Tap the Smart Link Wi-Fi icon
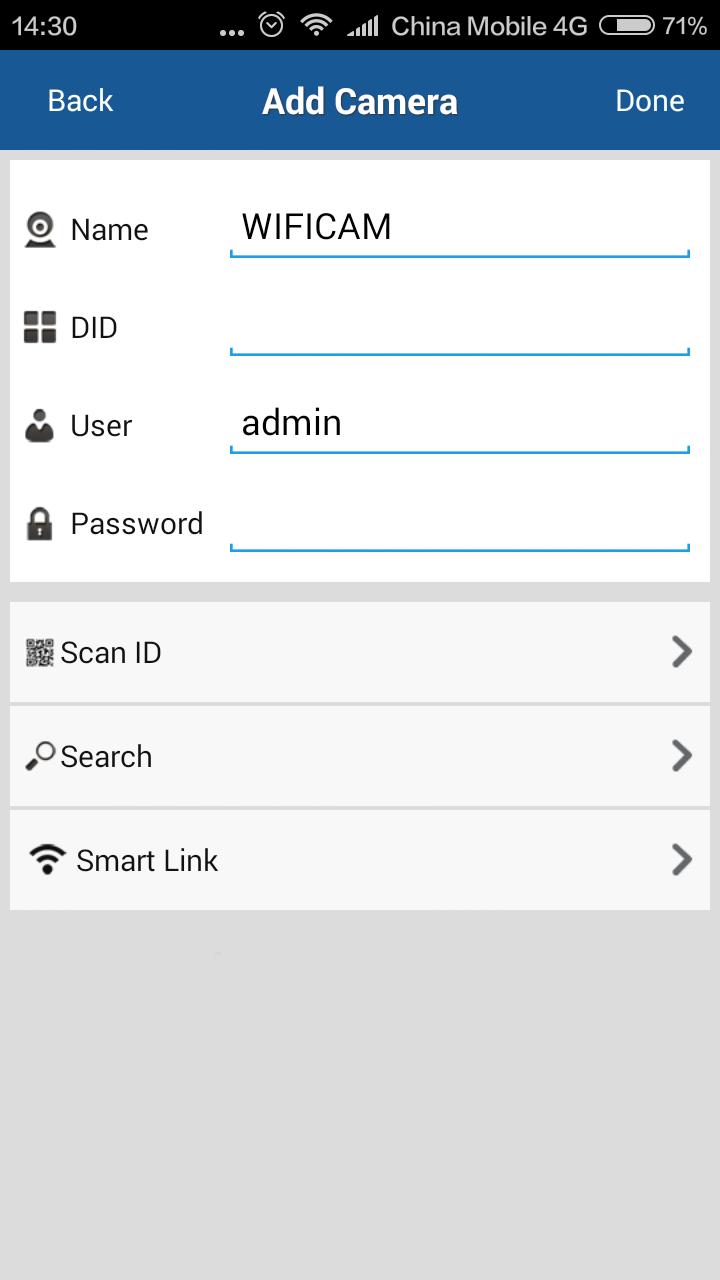The width and height of the screenshot is (720, 1280). click(x=47, y=860)
